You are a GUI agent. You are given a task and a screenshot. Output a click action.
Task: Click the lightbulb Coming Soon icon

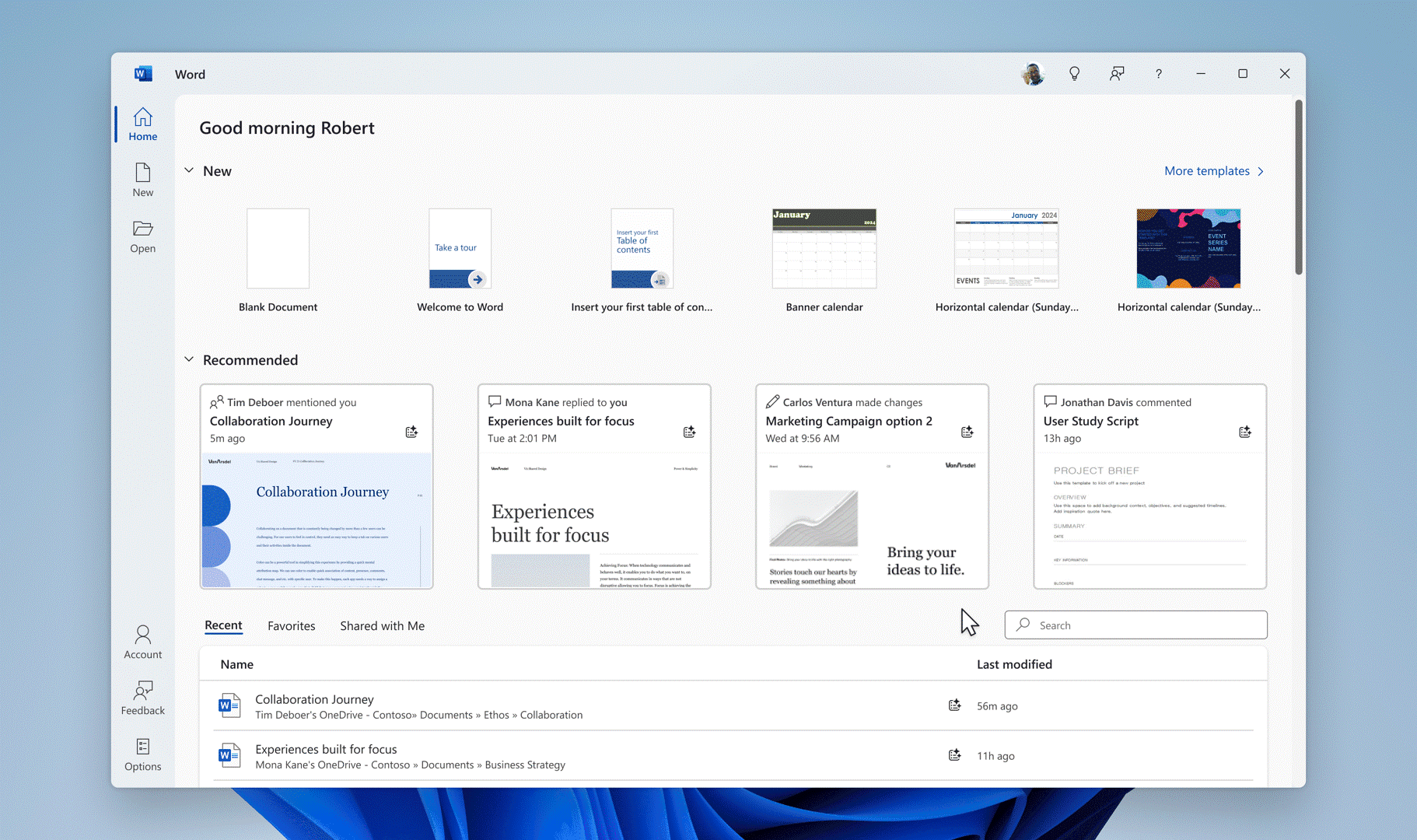click(x=1074, y=74)
